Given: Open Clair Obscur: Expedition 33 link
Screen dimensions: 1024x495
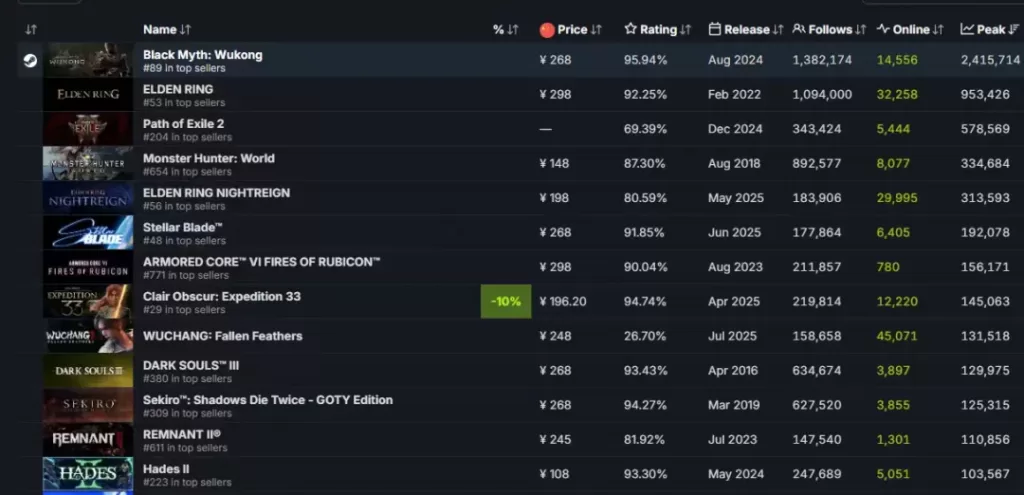Looking at the screenshot, I should point(222,296).
